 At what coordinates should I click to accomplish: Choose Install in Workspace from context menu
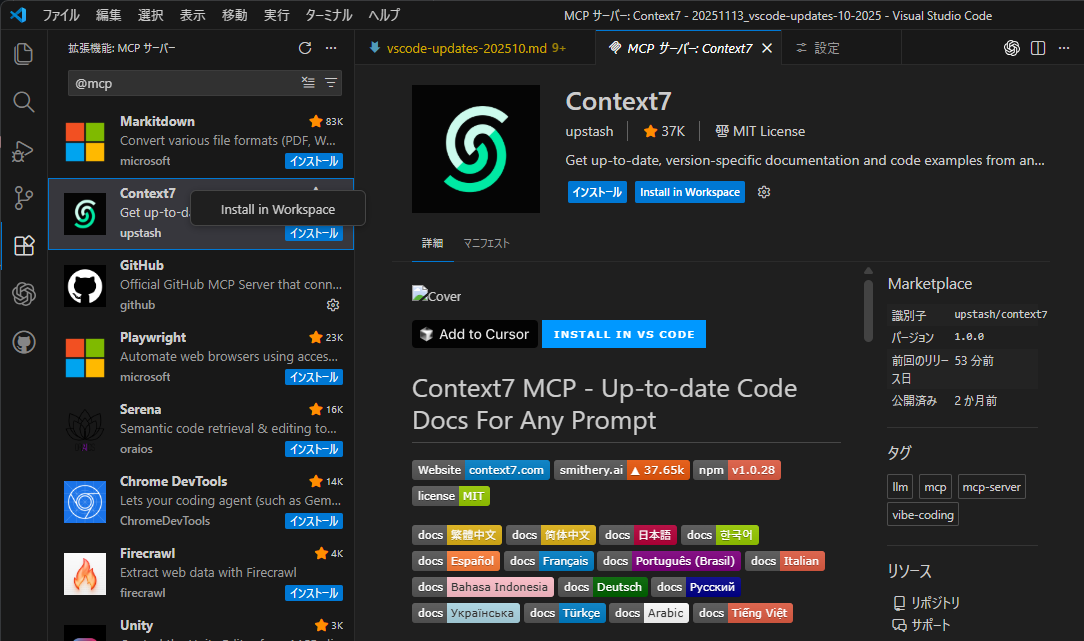(277, 209)
